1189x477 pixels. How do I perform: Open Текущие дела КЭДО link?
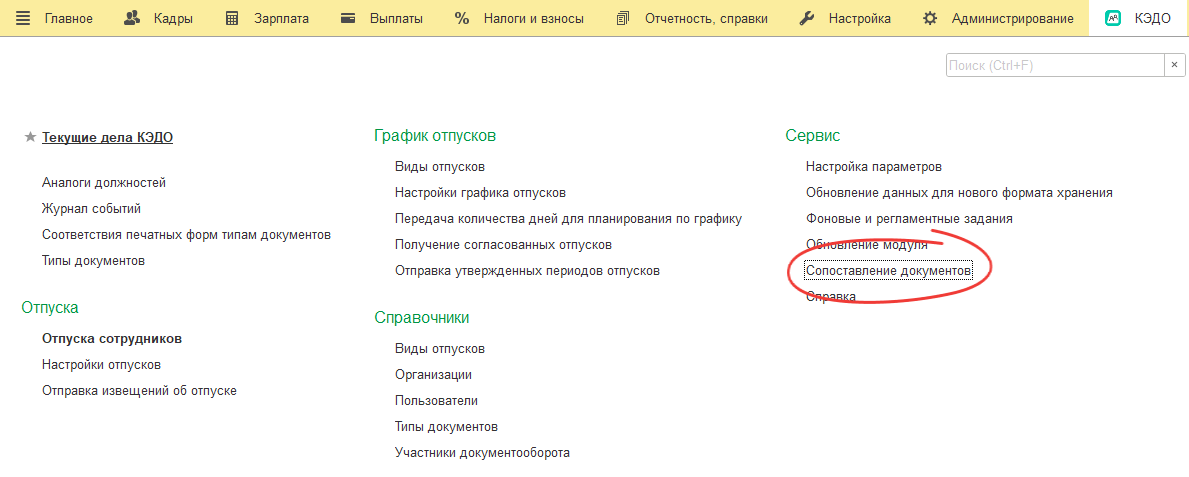coord(108,137)
